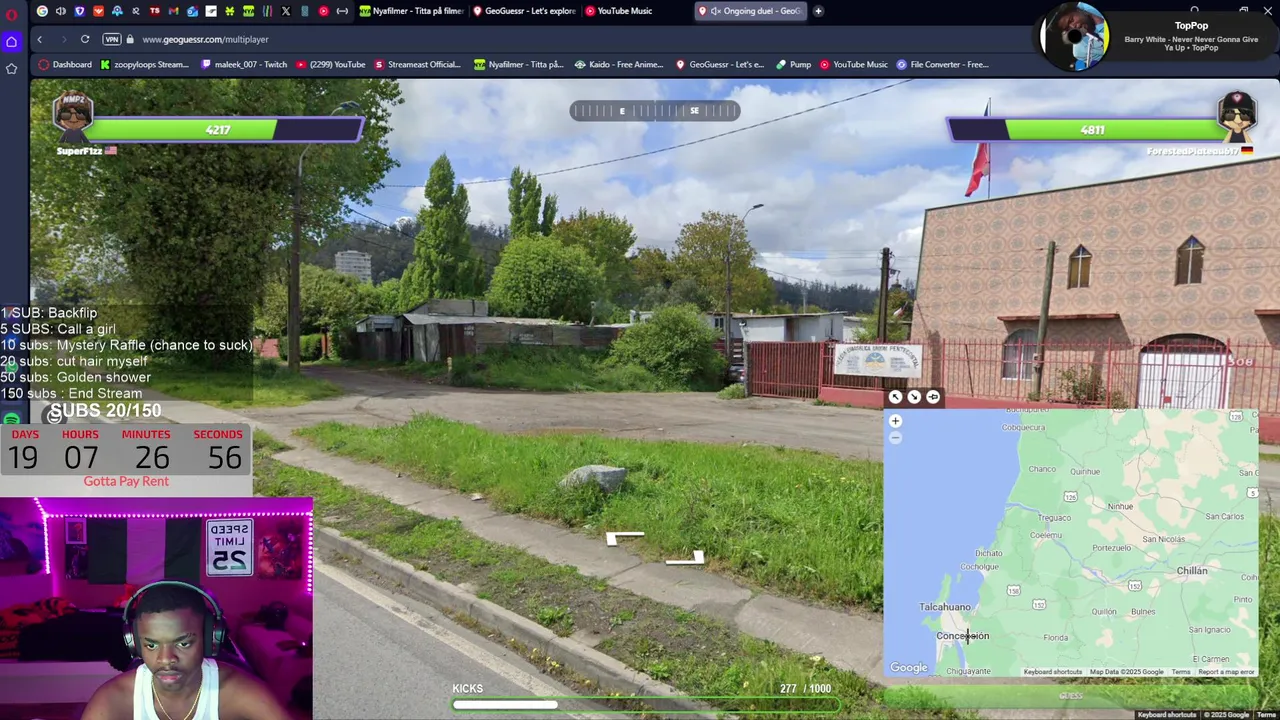Open the star bookmarks icon in sidebar
Image resolution: width=1280 pixels, height=720 pixels.
pos(11,68)
